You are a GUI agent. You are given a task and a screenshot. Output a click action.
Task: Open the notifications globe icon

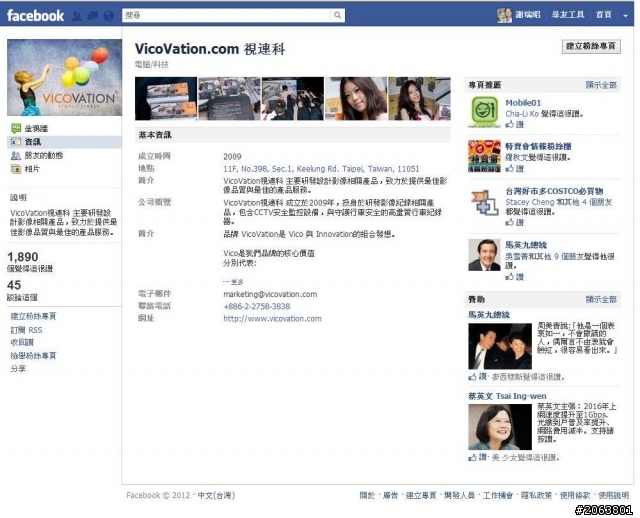(109, 16)
